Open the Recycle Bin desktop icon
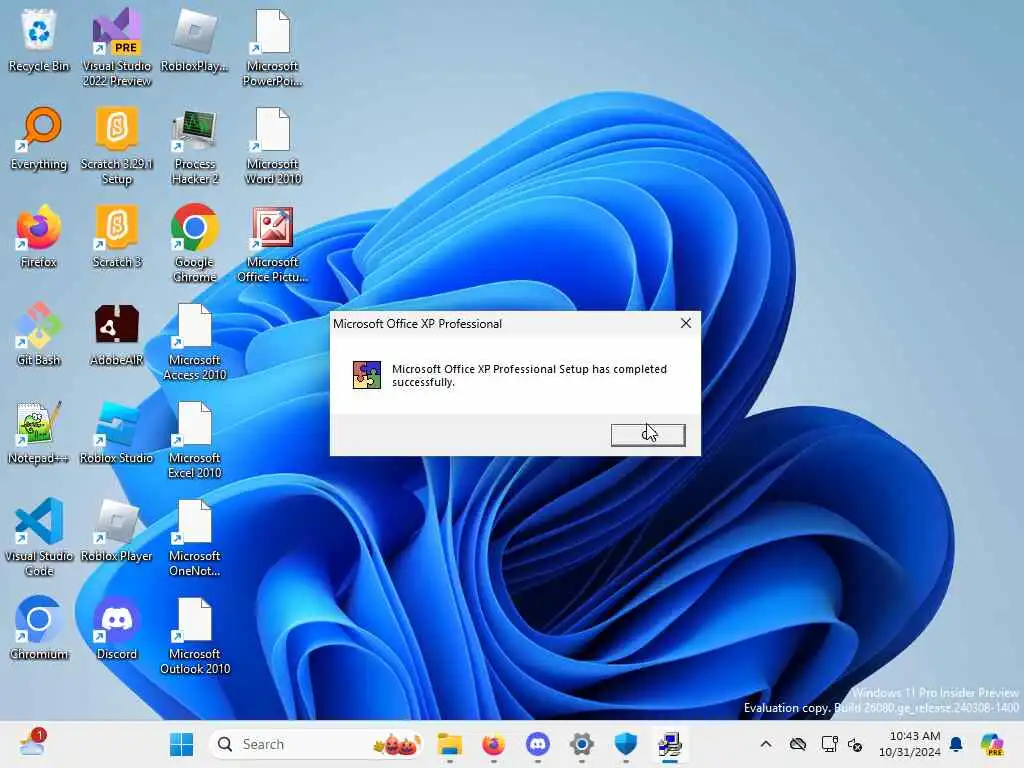Image resolution: width=1024 pixels, height=768 pixels. point(39,40)
